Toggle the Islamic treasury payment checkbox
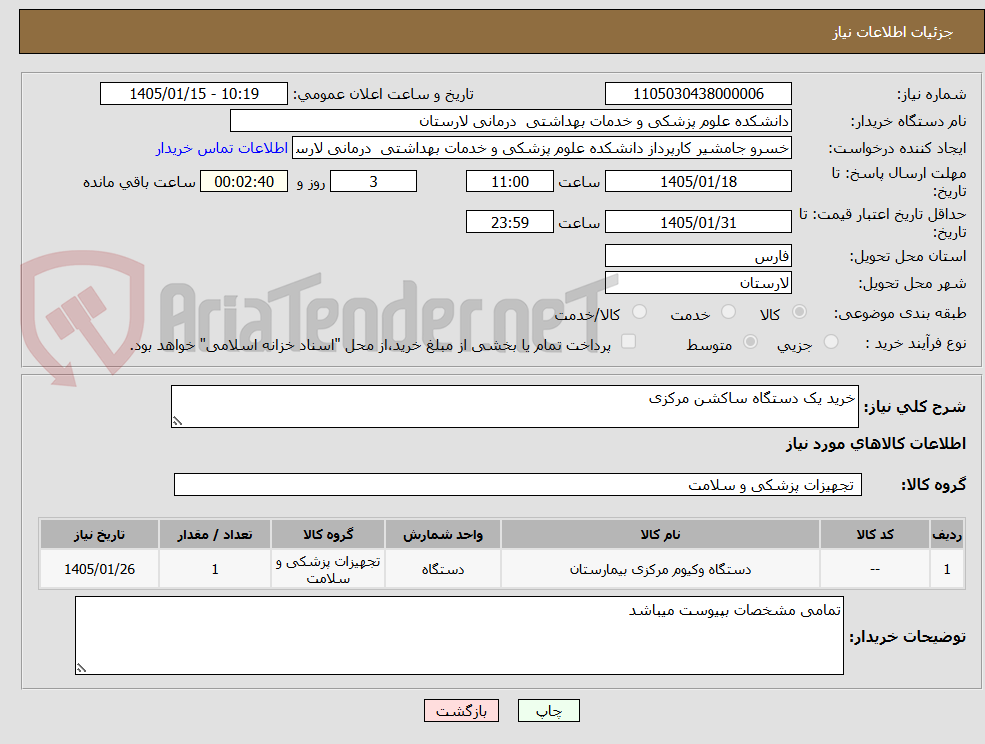 point(628,341)
